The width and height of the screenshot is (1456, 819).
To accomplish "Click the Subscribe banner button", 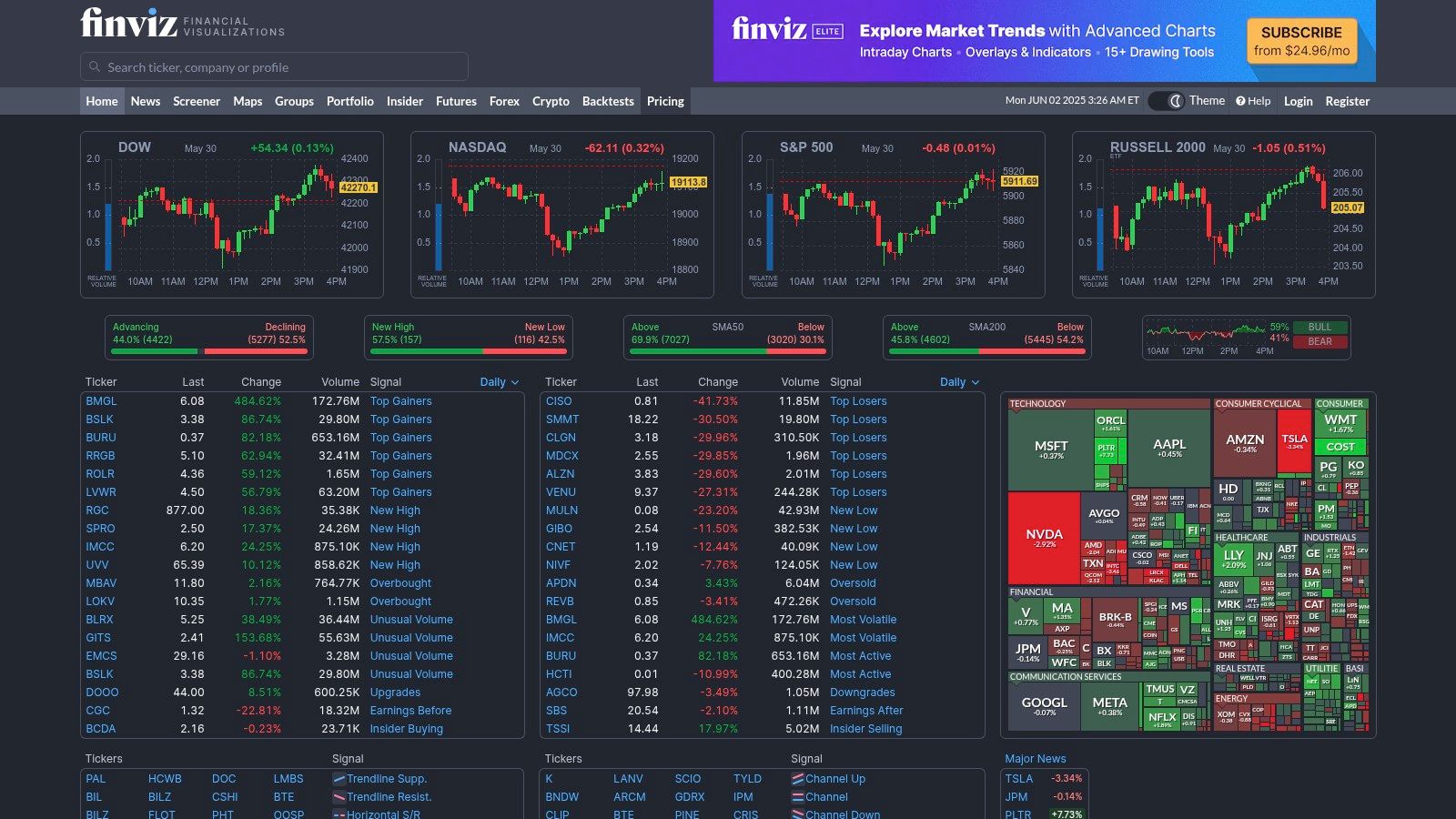I will [x=1302, y=41].
